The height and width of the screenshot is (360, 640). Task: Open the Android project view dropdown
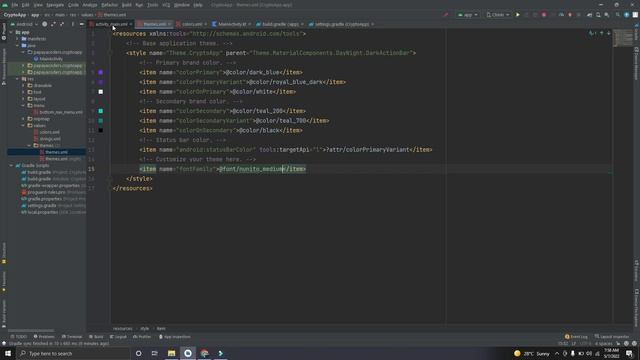pyautogui.click(x=24, y=24)
